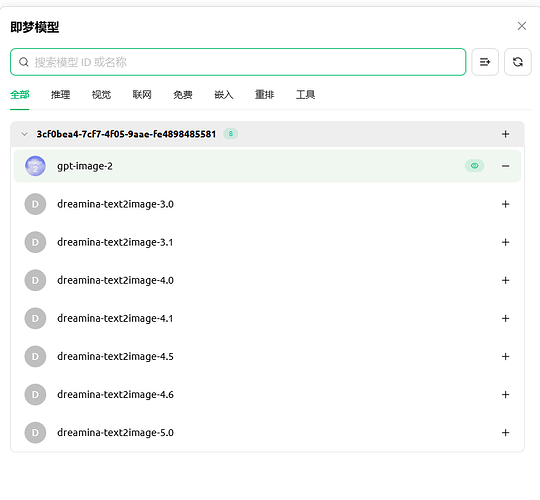
Task: Add all models in 3cf0bea4 group
Action: [x=505, y=134]
